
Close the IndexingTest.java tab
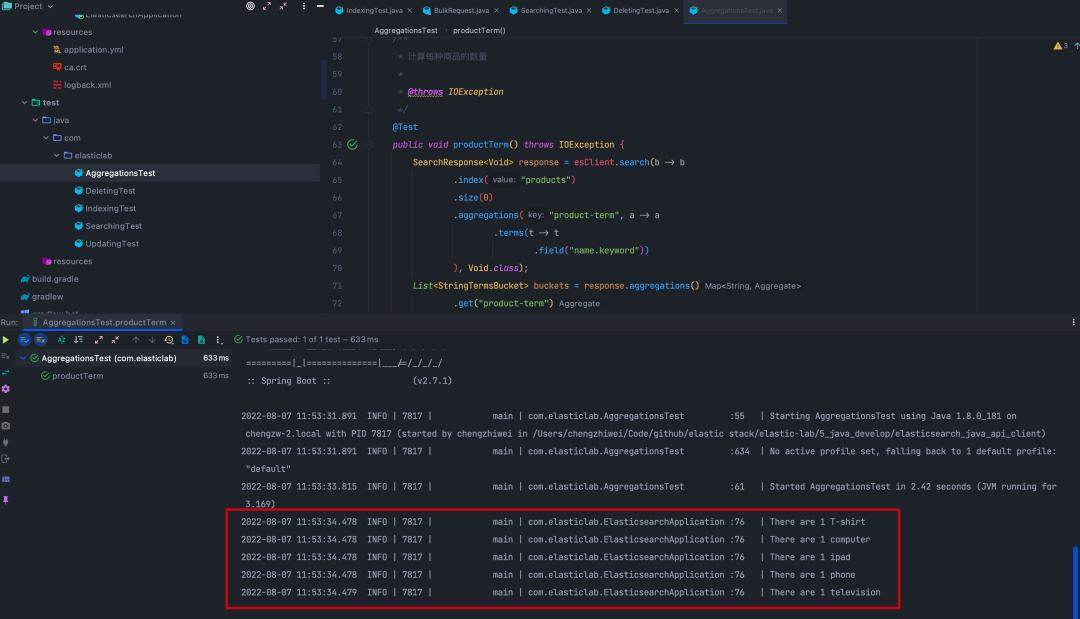coord(410,10)
